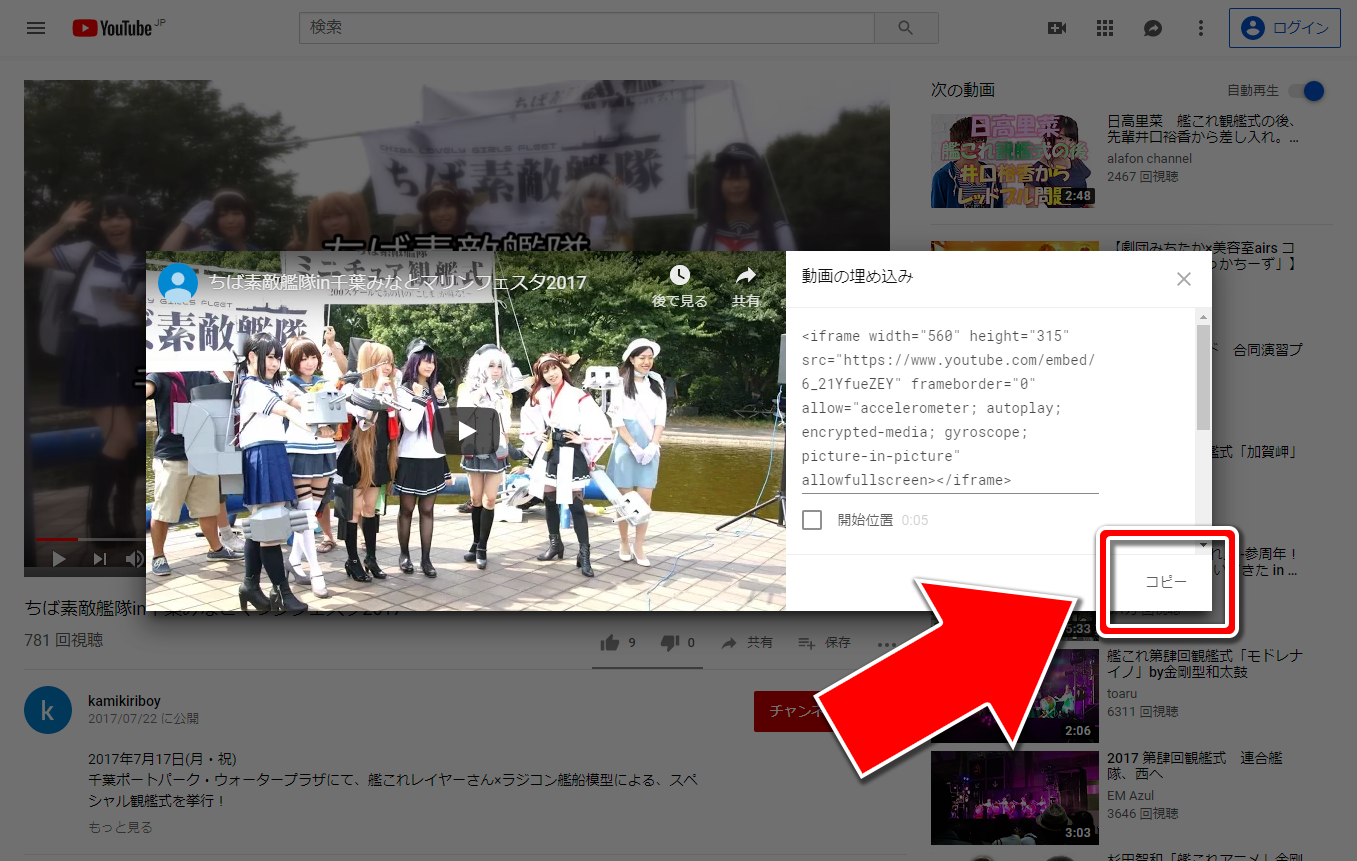Click 保存 save to playlist
The width and height of the screenshot is (1357, 861).
824,643
